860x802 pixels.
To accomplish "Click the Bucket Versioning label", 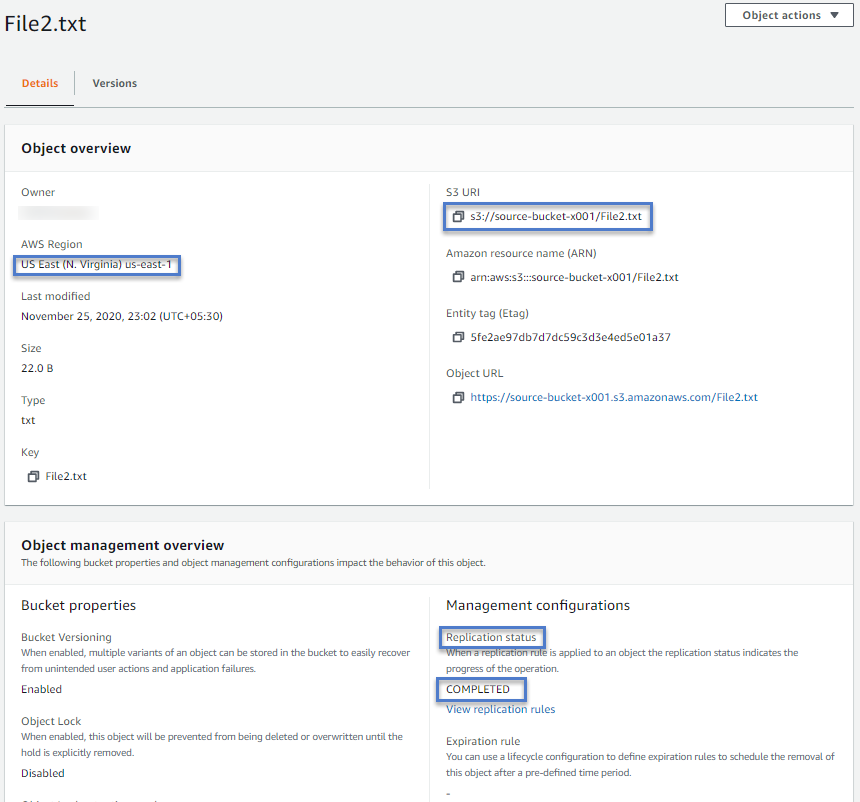I will tap(66, 637).
